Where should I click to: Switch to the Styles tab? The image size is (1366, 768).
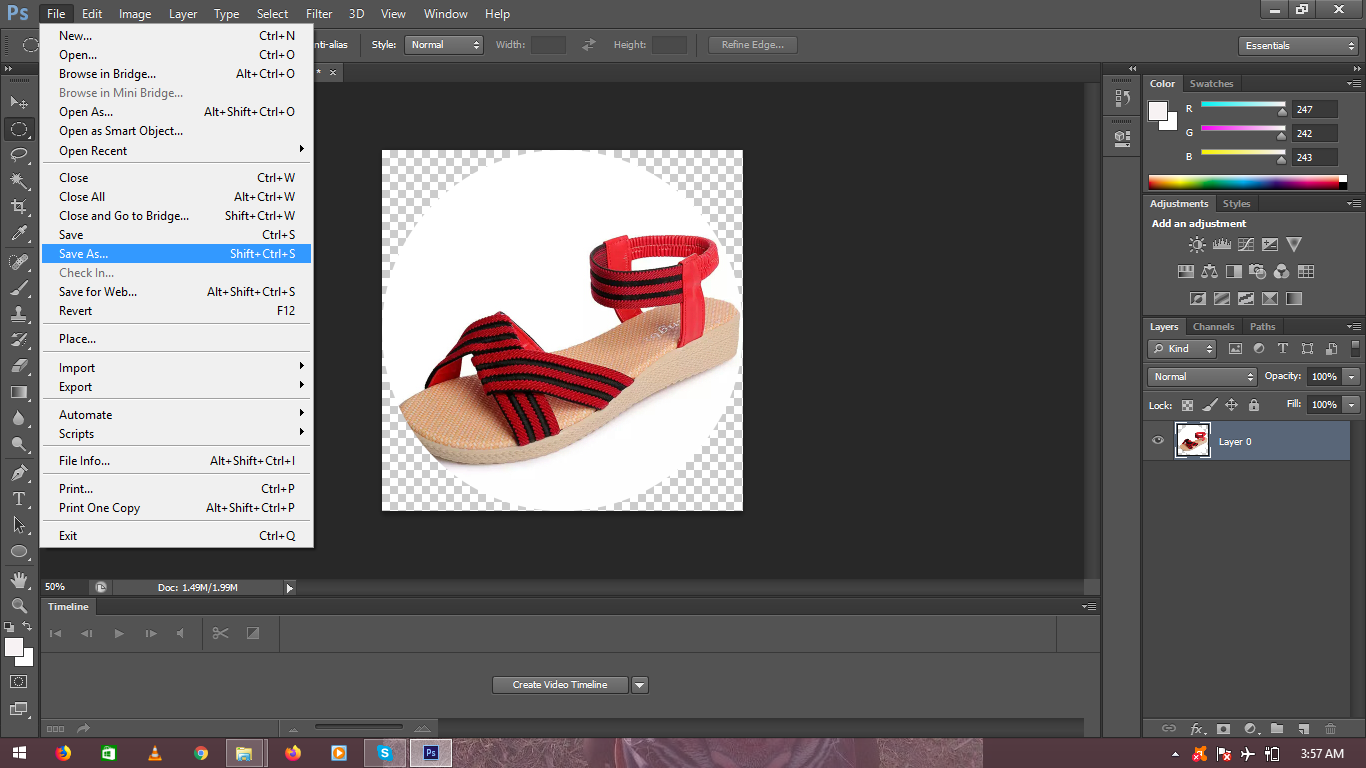(x=1236, y=204)
